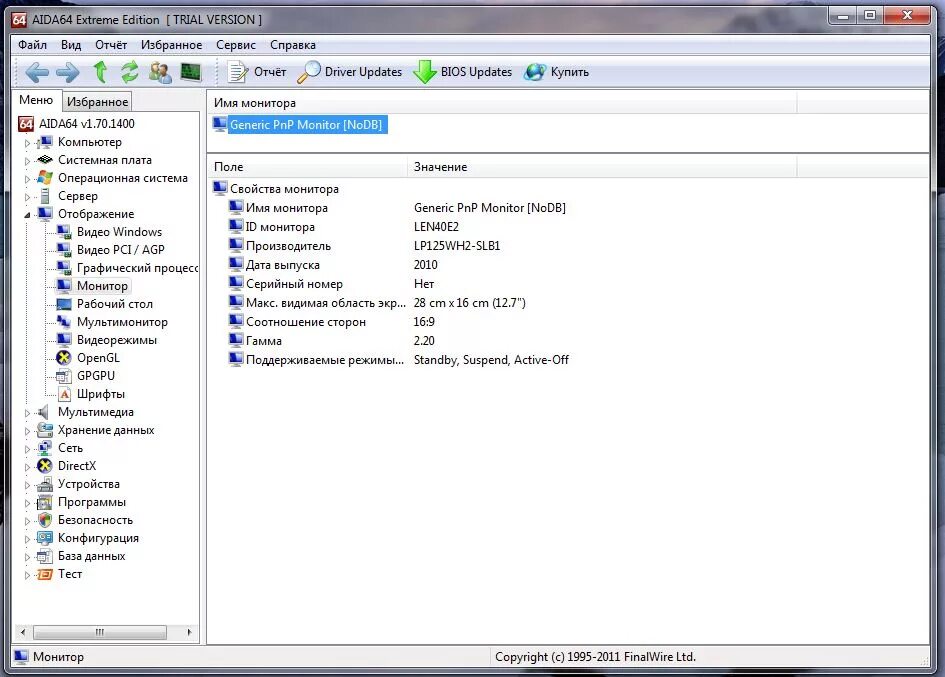Expand the Программы tree node
The image size is (945, 677).
click(x=27, y=503)
